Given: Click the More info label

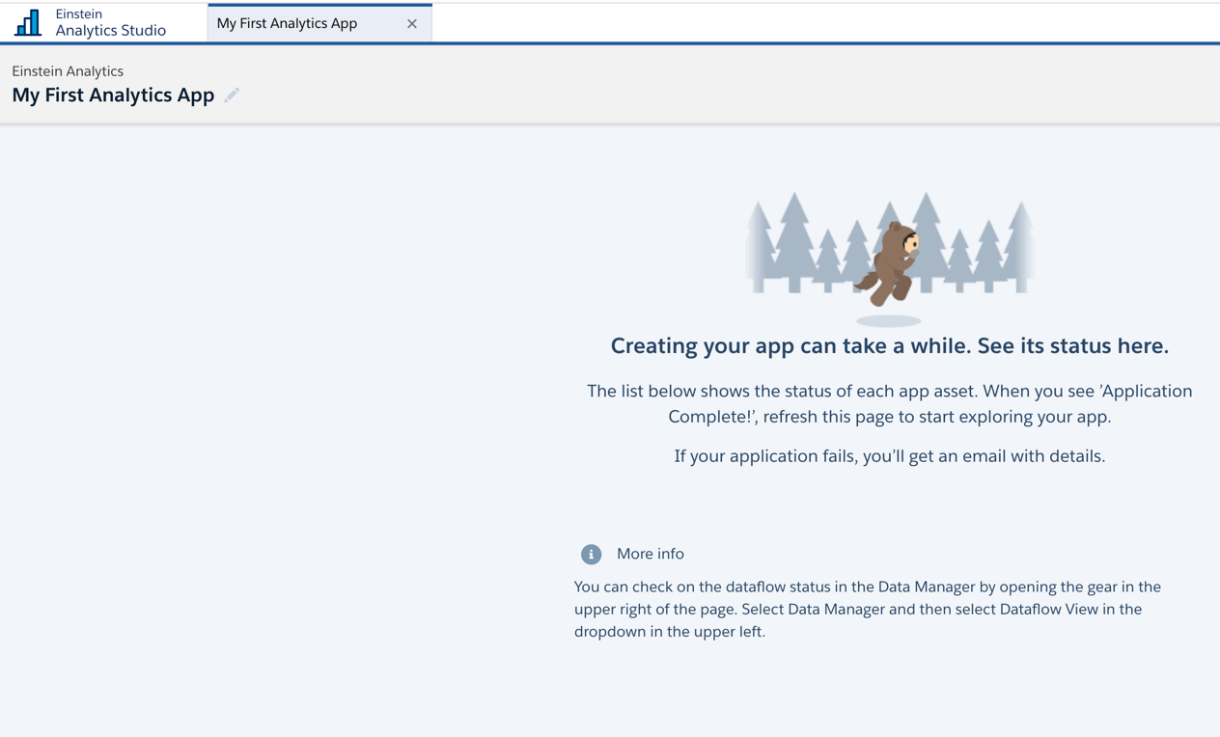Looking at the screenshot, I should pyautogui.click(x=651, y=554).
